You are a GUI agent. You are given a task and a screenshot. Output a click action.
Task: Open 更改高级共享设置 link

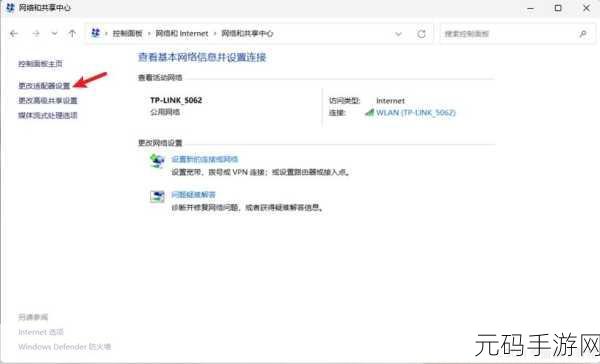48,101
